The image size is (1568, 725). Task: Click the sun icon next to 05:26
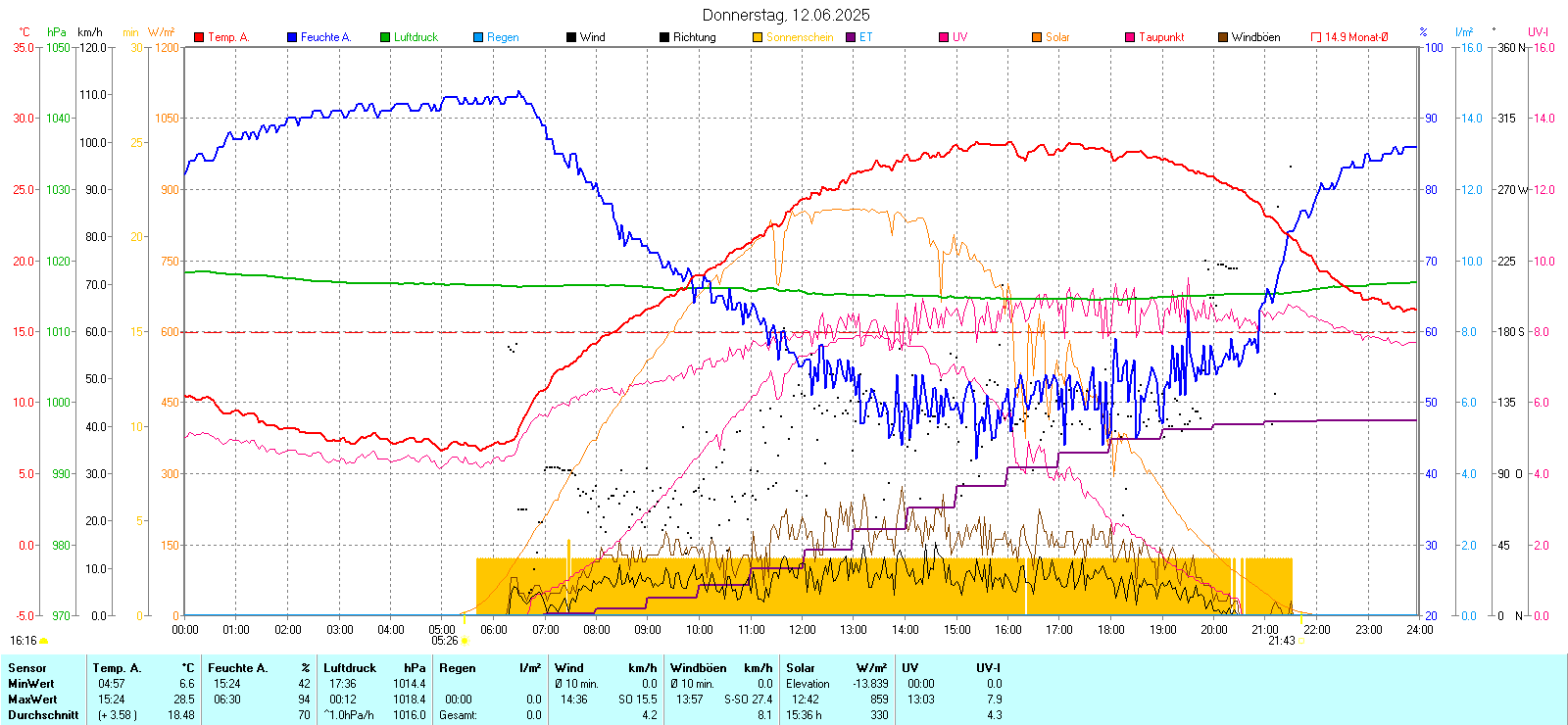point(465,642)
